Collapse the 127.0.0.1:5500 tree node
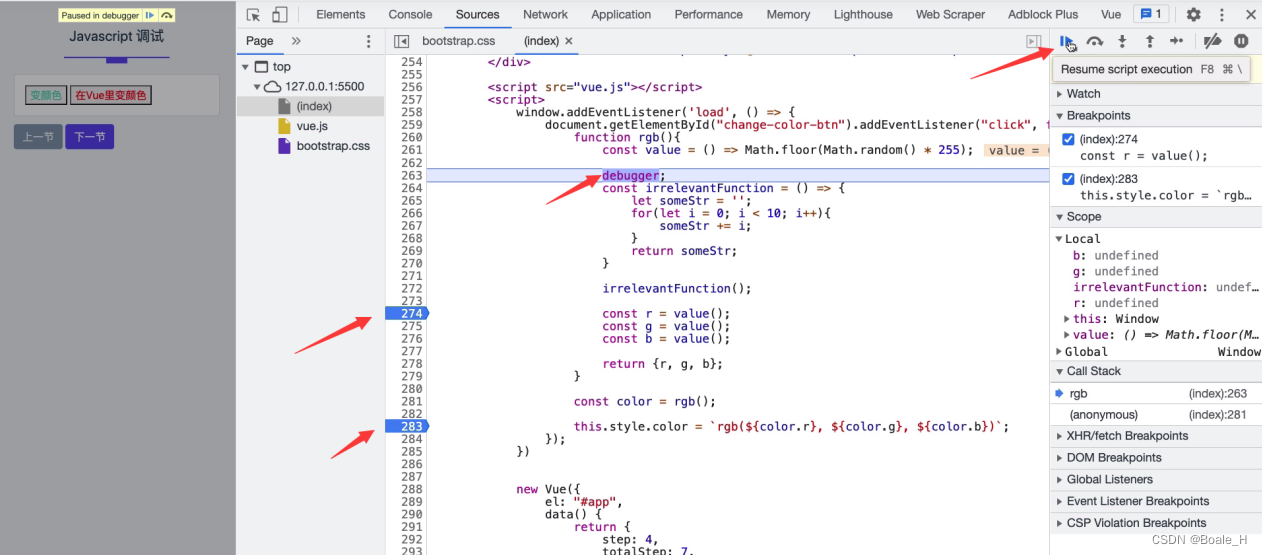The image size is (1262, 555). (x=257, y=87)
